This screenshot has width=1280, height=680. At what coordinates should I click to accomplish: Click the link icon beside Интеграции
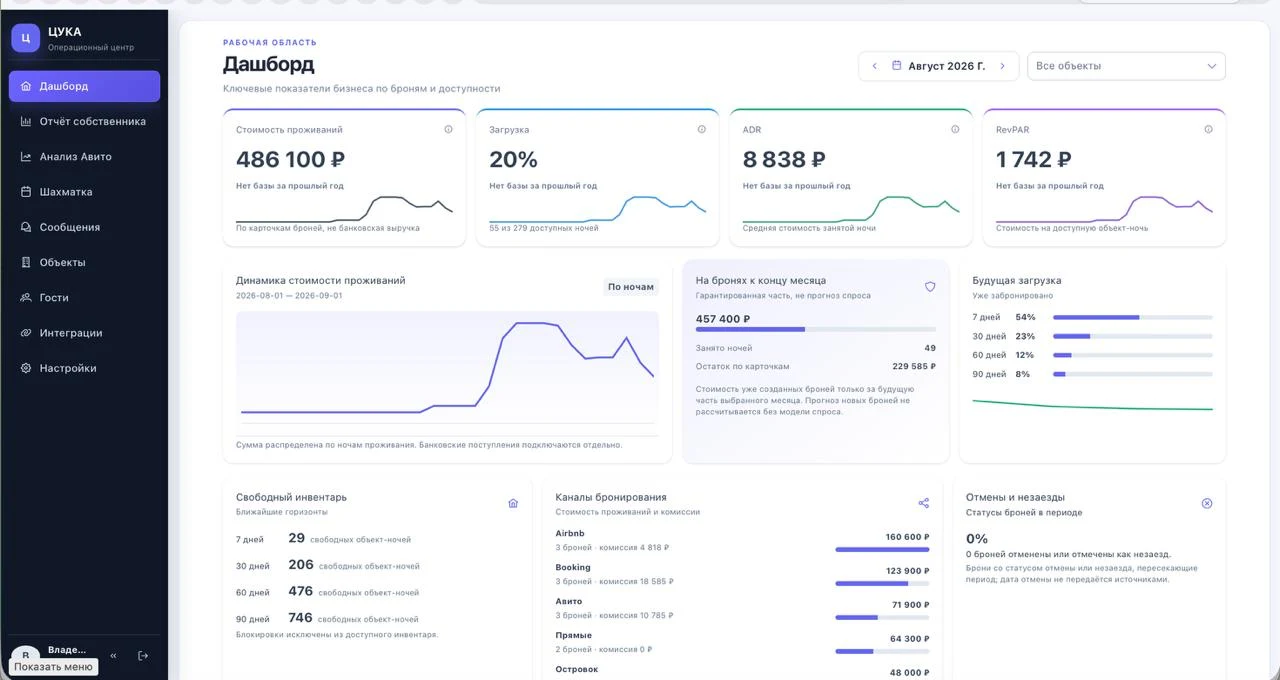pyautogui.click(x=26, y=333)
